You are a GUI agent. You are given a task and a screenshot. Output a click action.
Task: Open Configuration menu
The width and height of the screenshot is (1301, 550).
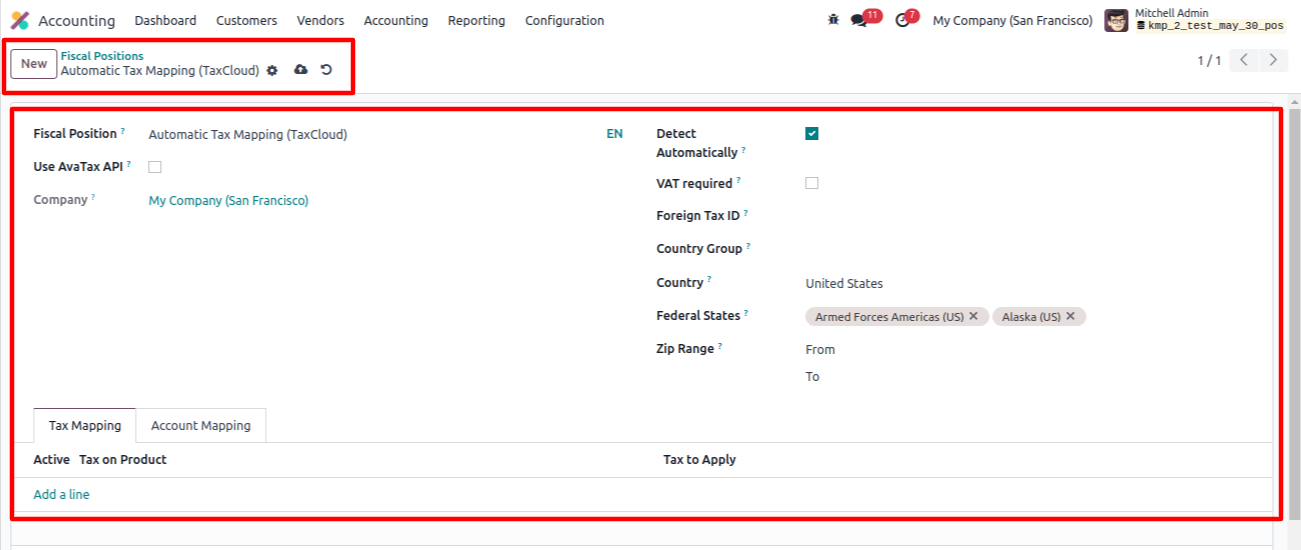(564, 20)
